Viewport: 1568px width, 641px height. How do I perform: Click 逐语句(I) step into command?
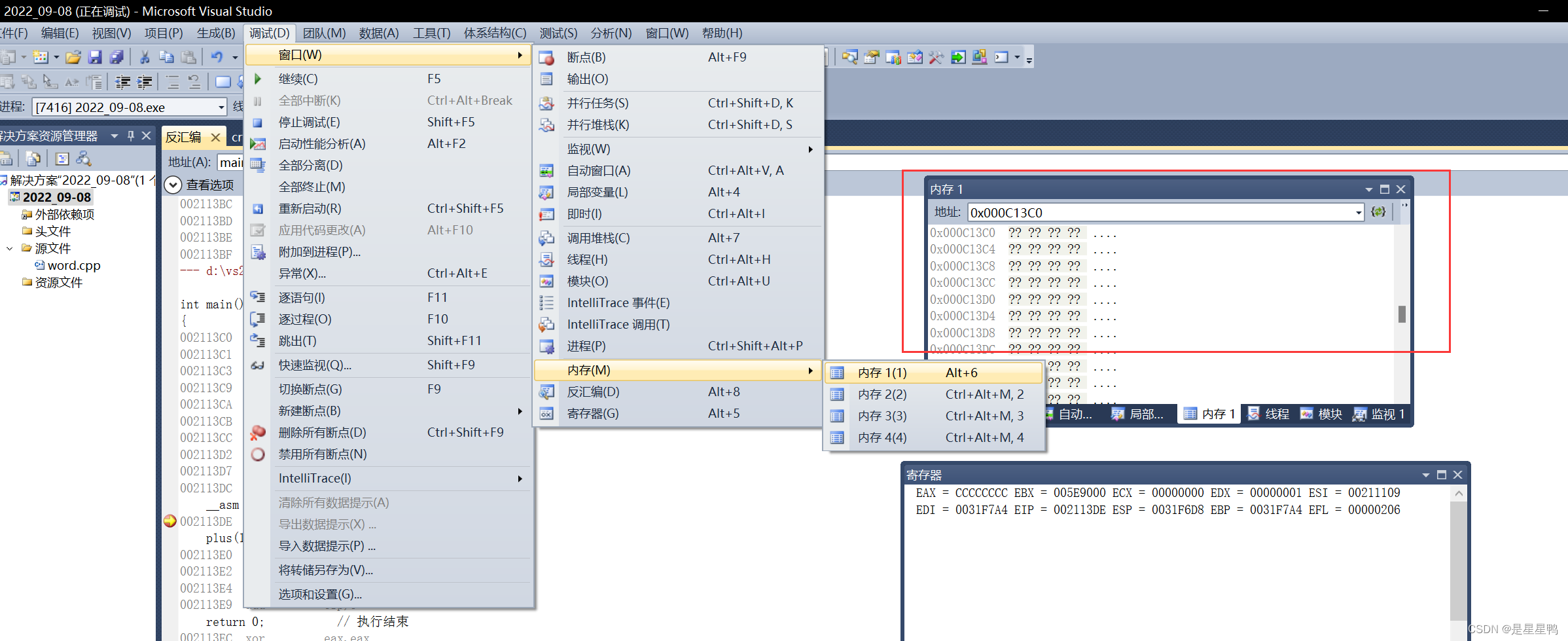(389, 298)
